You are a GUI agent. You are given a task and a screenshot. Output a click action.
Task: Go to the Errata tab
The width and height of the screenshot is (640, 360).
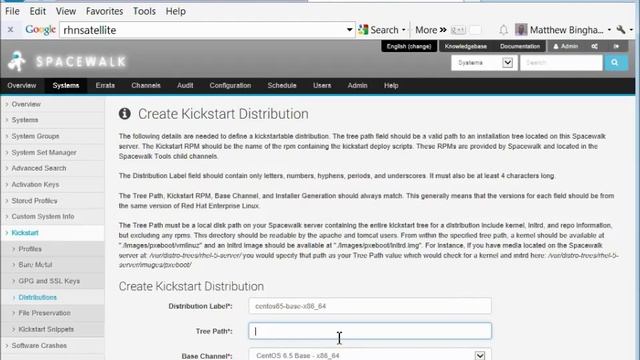(105, 85)
